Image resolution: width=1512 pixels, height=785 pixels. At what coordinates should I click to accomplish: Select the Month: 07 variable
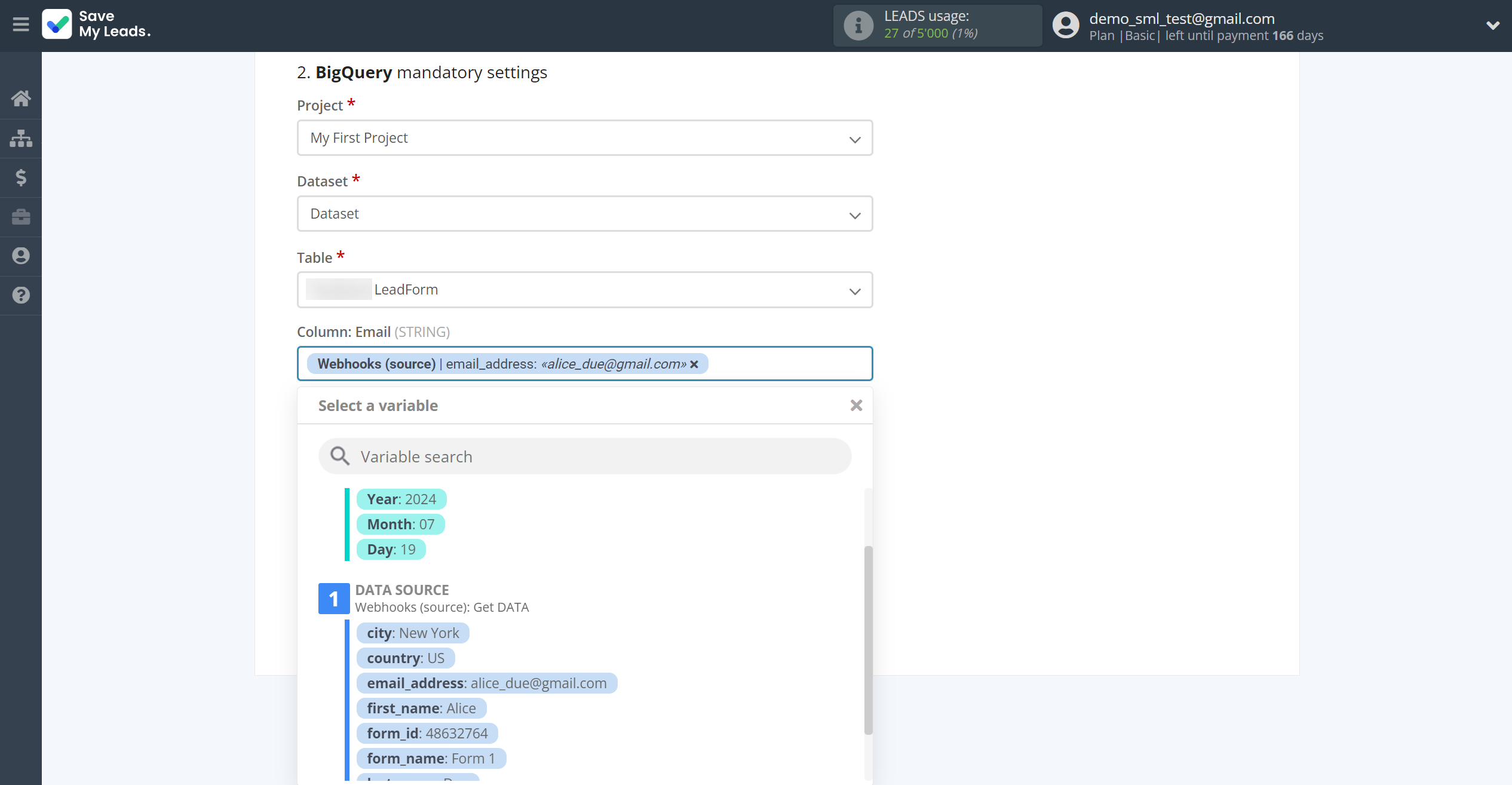coord(400,525)
